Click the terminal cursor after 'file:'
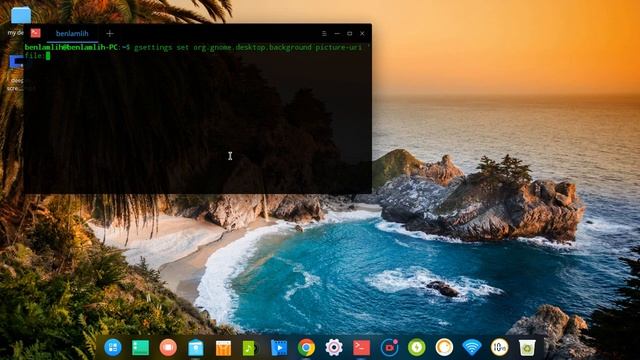 click(x=48, y=56)
